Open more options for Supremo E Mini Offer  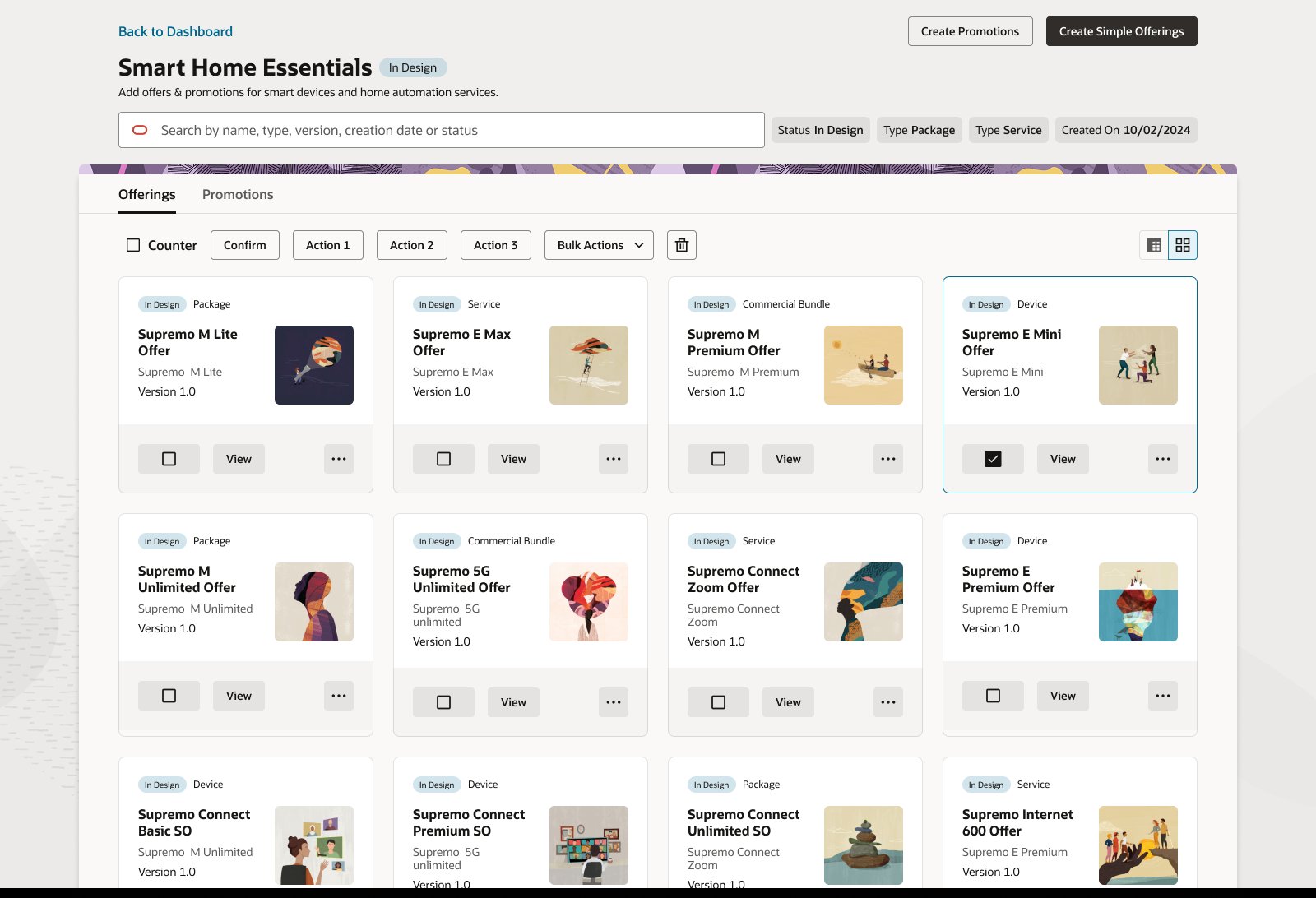pos(1163,459)
